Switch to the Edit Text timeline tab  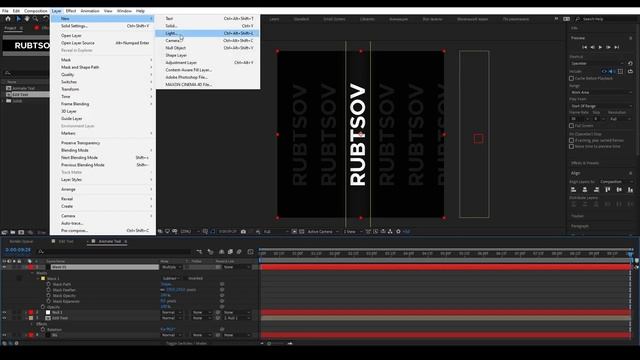coord(66,242)
